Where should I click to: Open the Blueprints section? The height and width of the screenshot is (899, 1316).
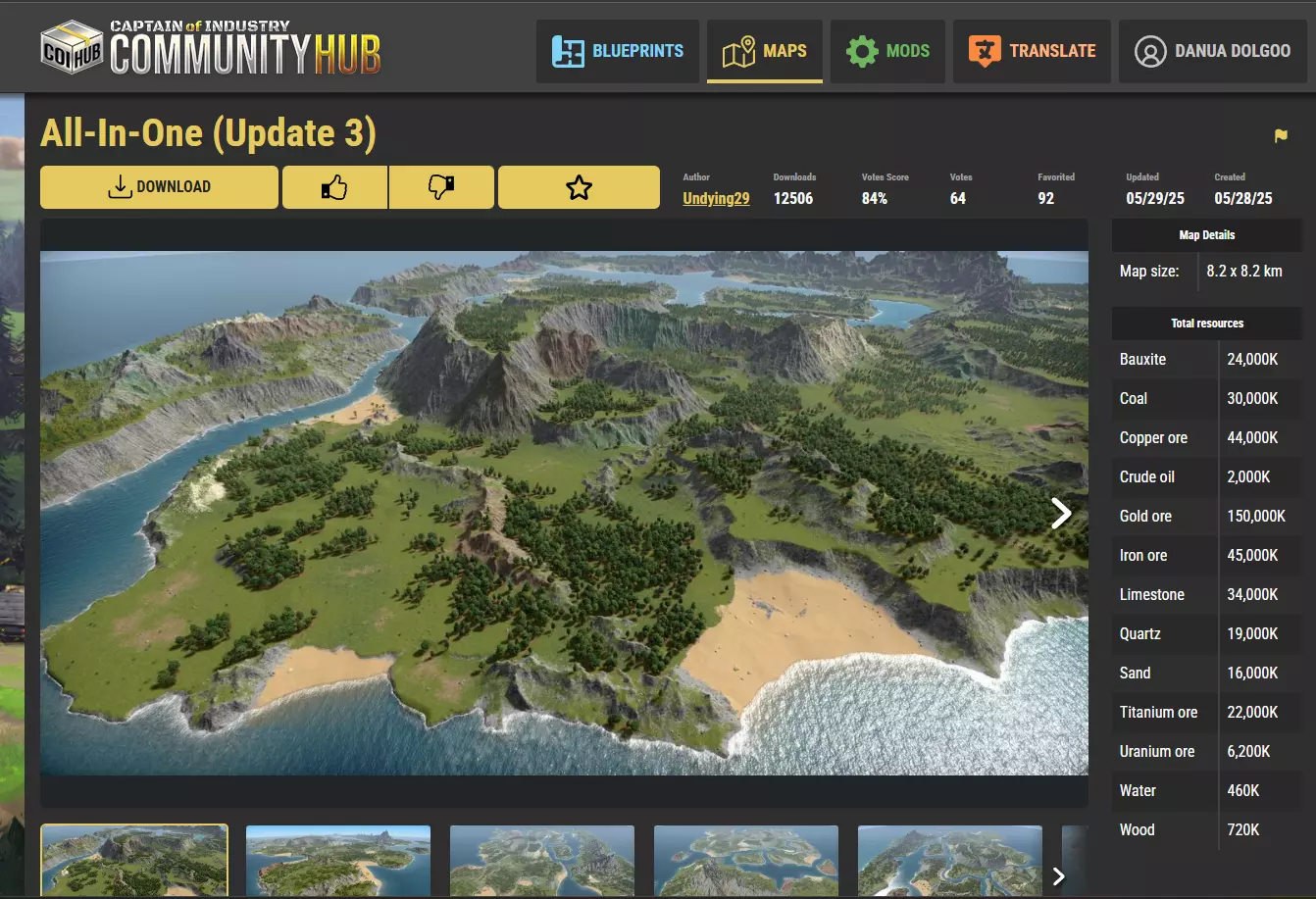tap(618, 51)
